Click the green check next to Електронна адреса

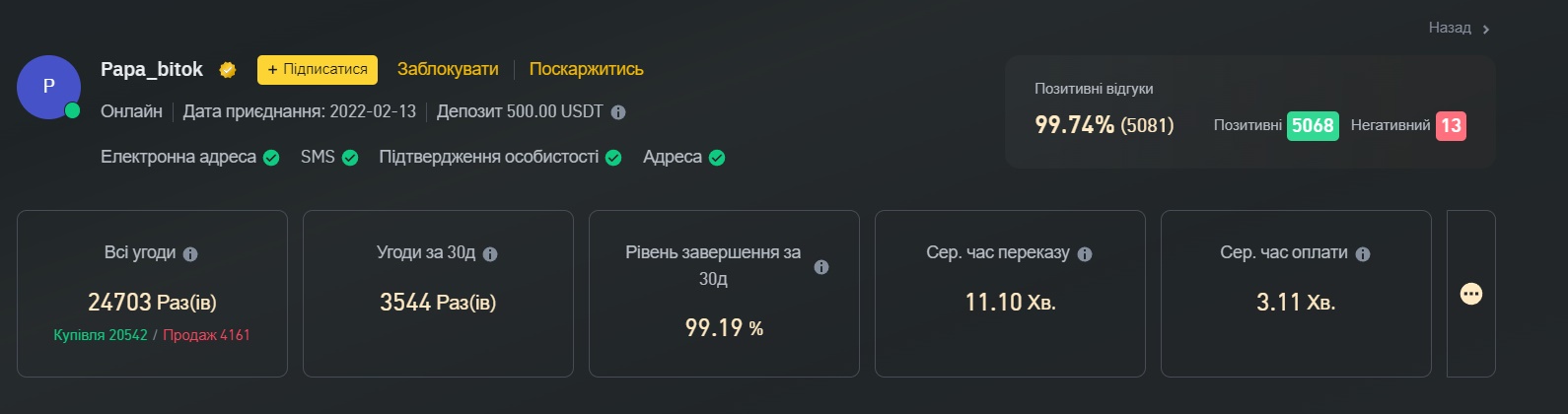click(x=271, y=158)
